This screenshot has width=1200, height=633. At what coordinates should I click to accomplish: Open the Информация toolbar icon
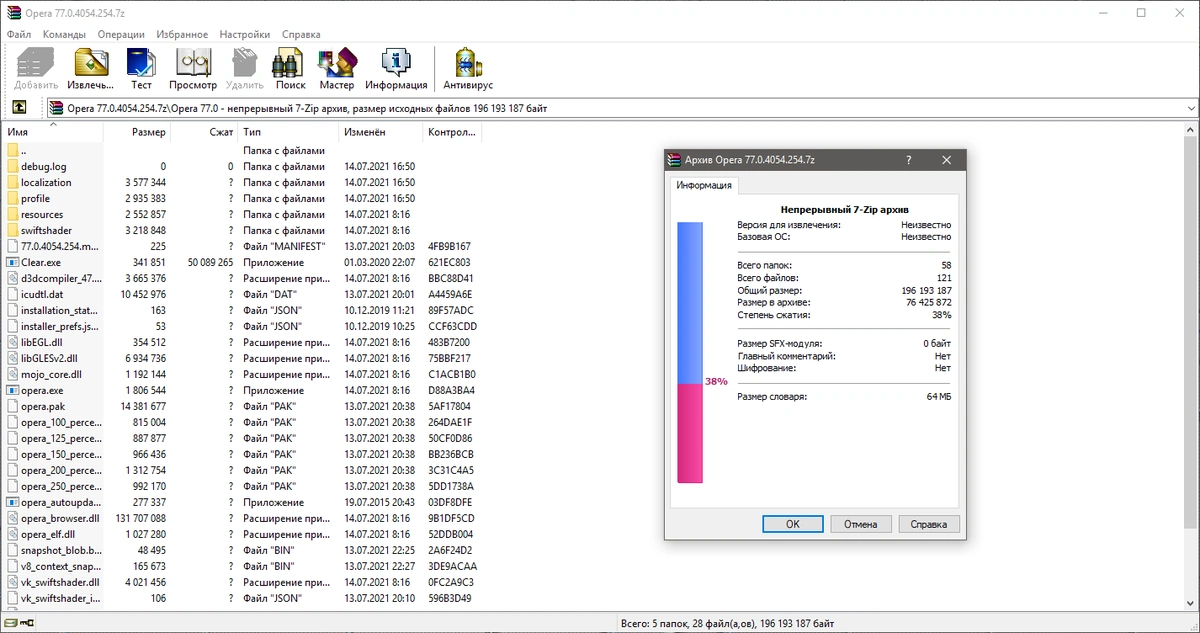(396, 69)
